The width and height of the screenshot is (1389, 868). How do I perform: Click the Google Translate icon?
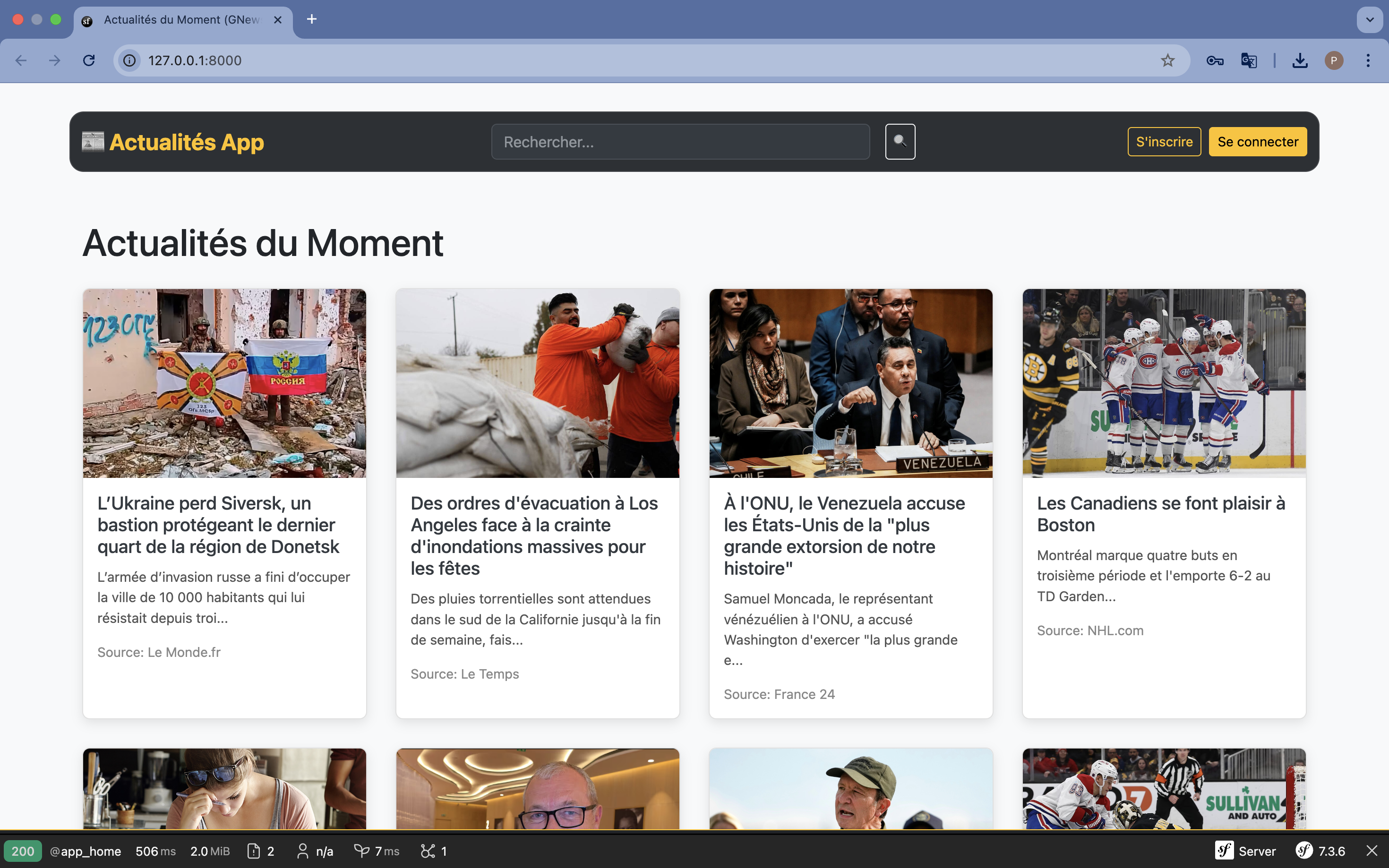[1248, 60]
